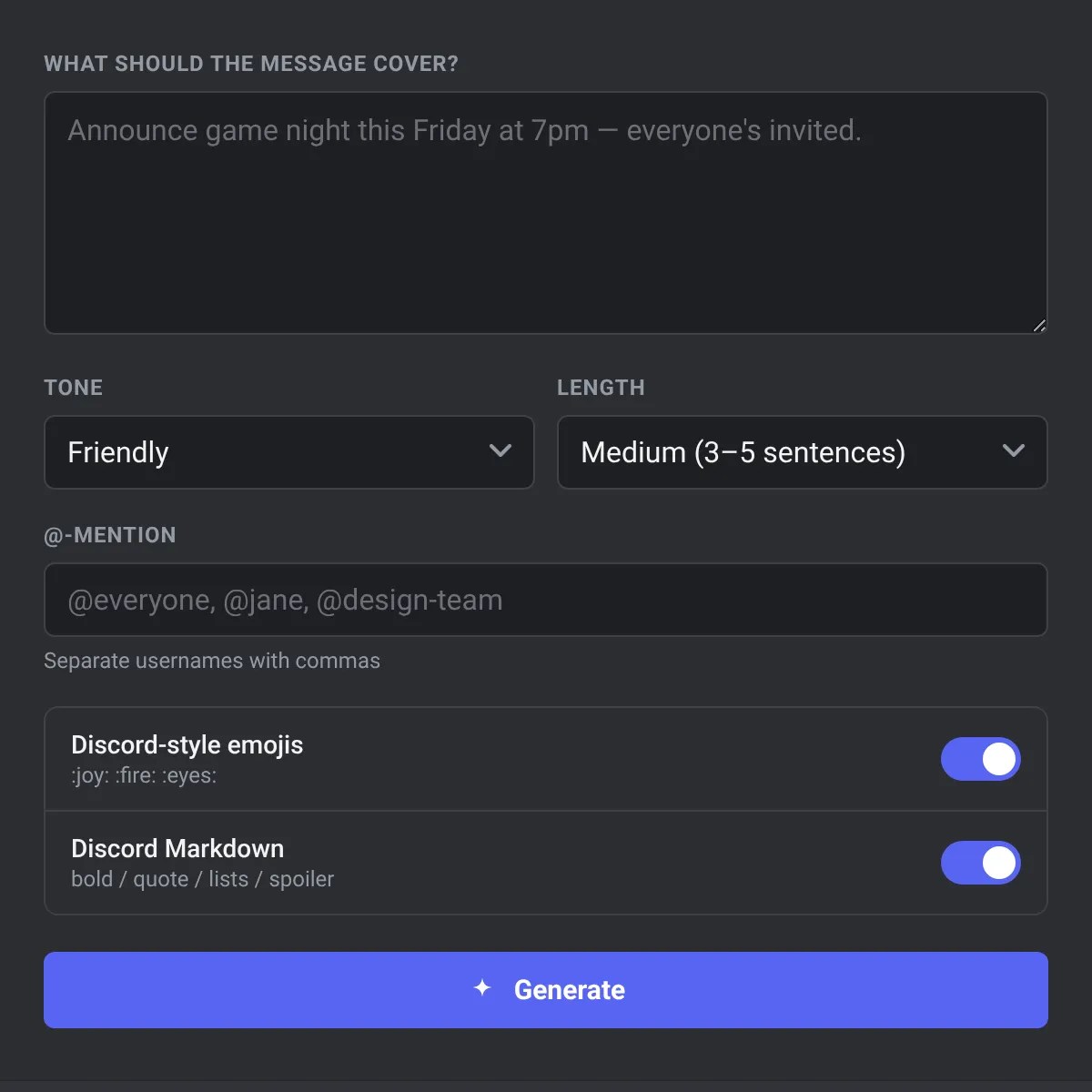Click the "Discord Markdown" option title
Viewport: 1092px width, 1092px height.
click(177, 848)
